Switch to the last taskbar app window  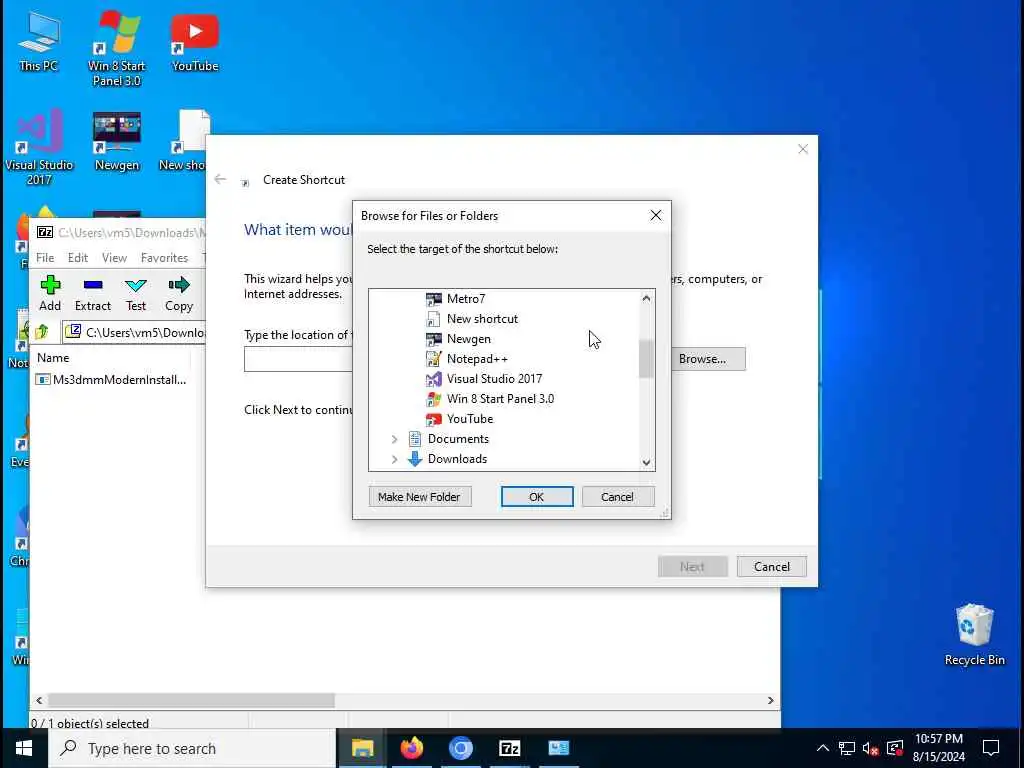pyautogui.click(x=558, y=748)
